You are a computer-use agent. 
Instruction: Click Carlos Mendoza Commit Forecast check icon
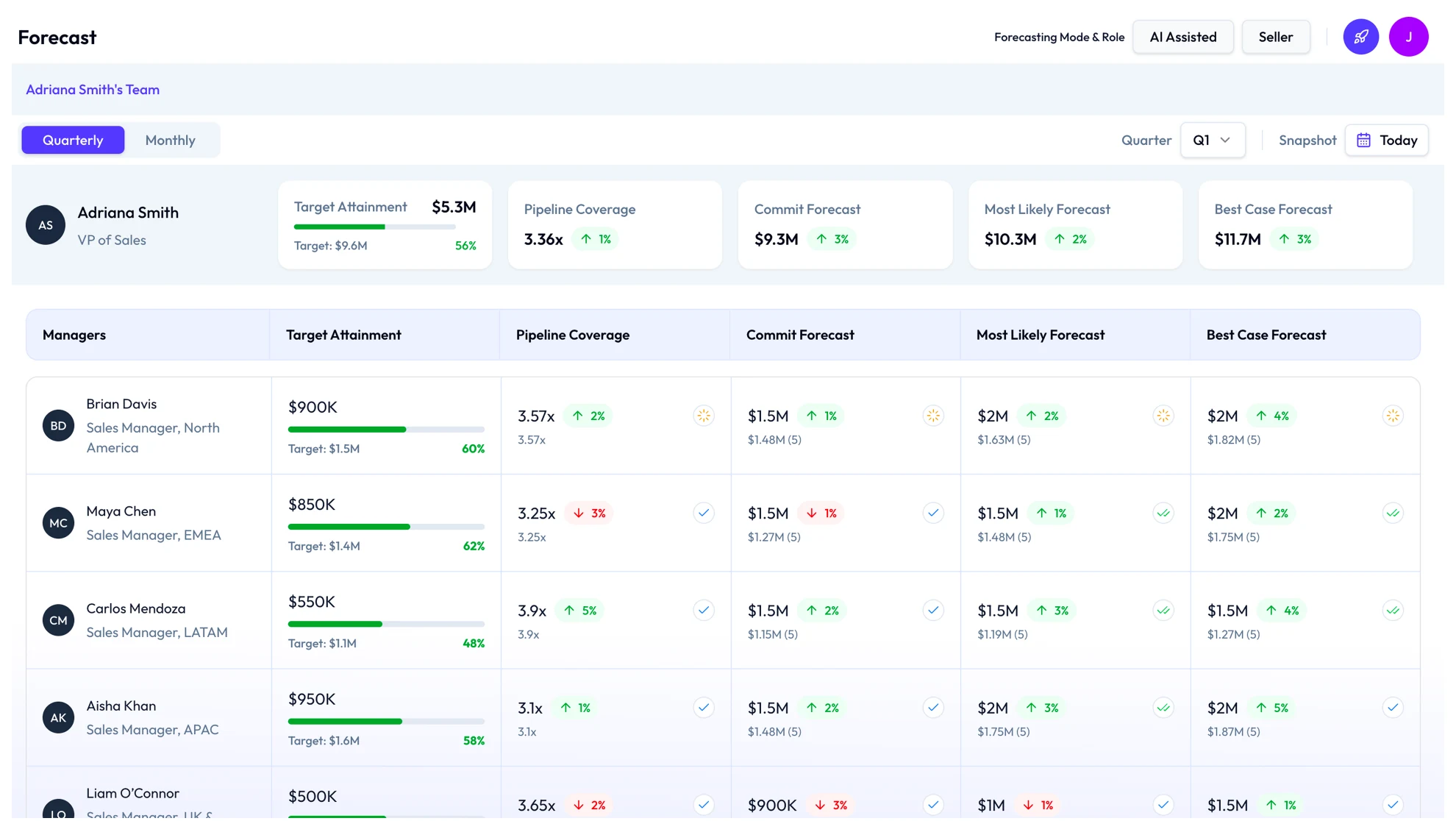[x=933, y=610]
